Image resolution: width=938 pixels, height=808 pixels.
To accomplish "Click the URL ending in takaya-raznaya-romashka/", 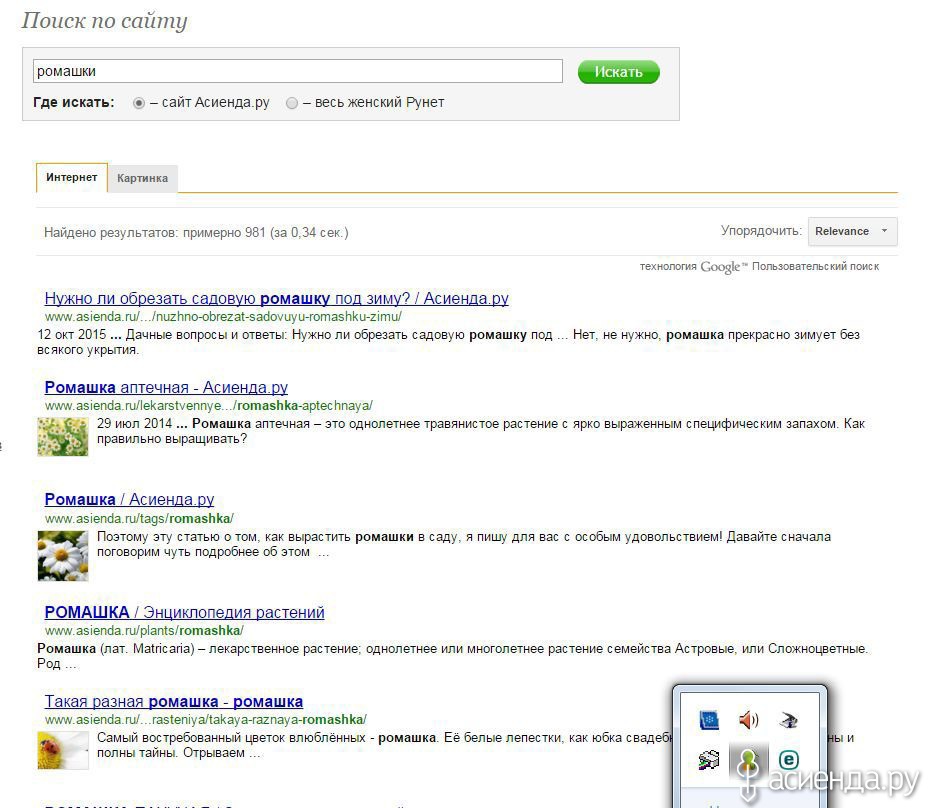I will (x=206, y=719).
